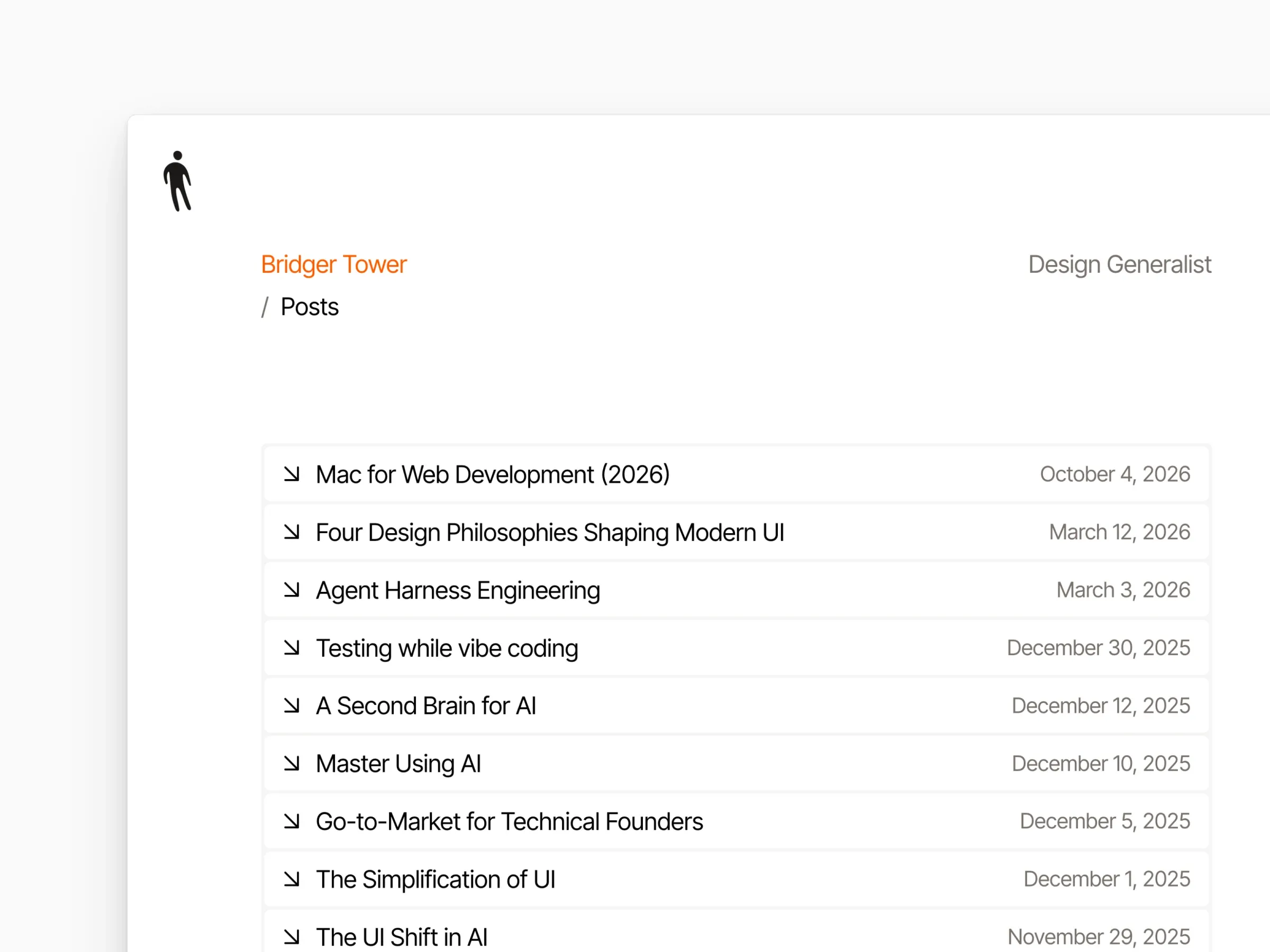Open the Testing while vibe coding post
This screenshot has height=952, width=1270.
(737, 648)
